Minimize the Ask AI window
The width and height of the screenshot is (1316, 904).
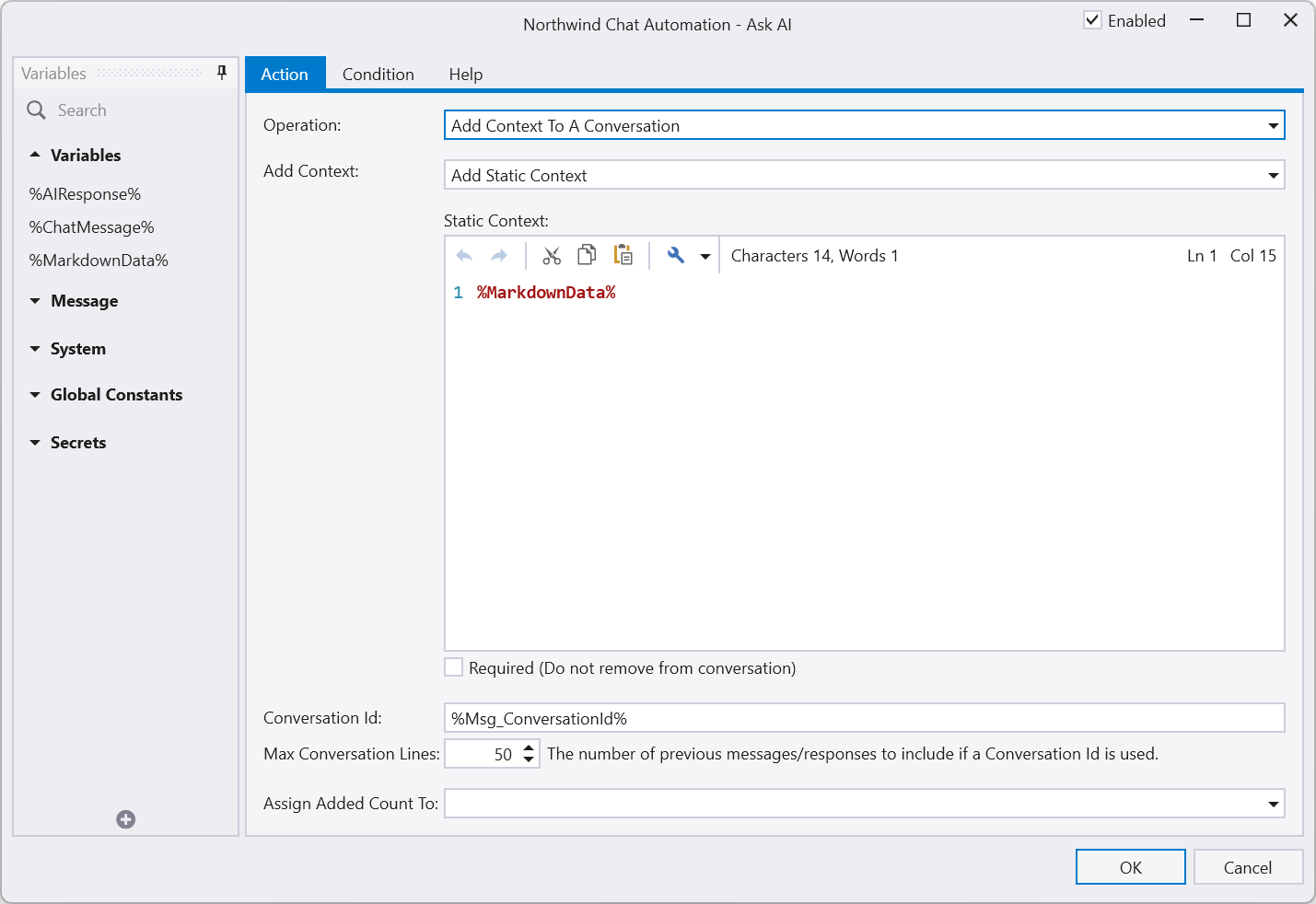point(1196,20)
